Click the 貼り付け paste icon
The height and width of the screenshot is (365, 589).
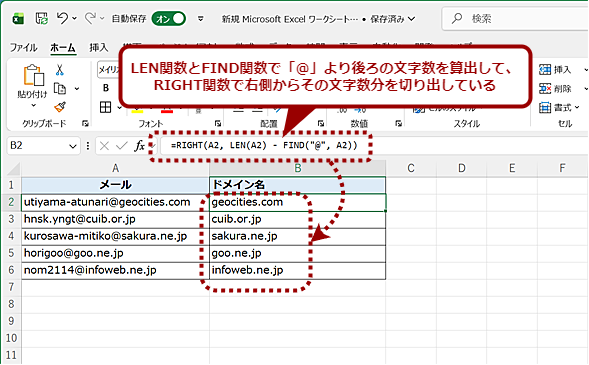(x=33, y=75)
